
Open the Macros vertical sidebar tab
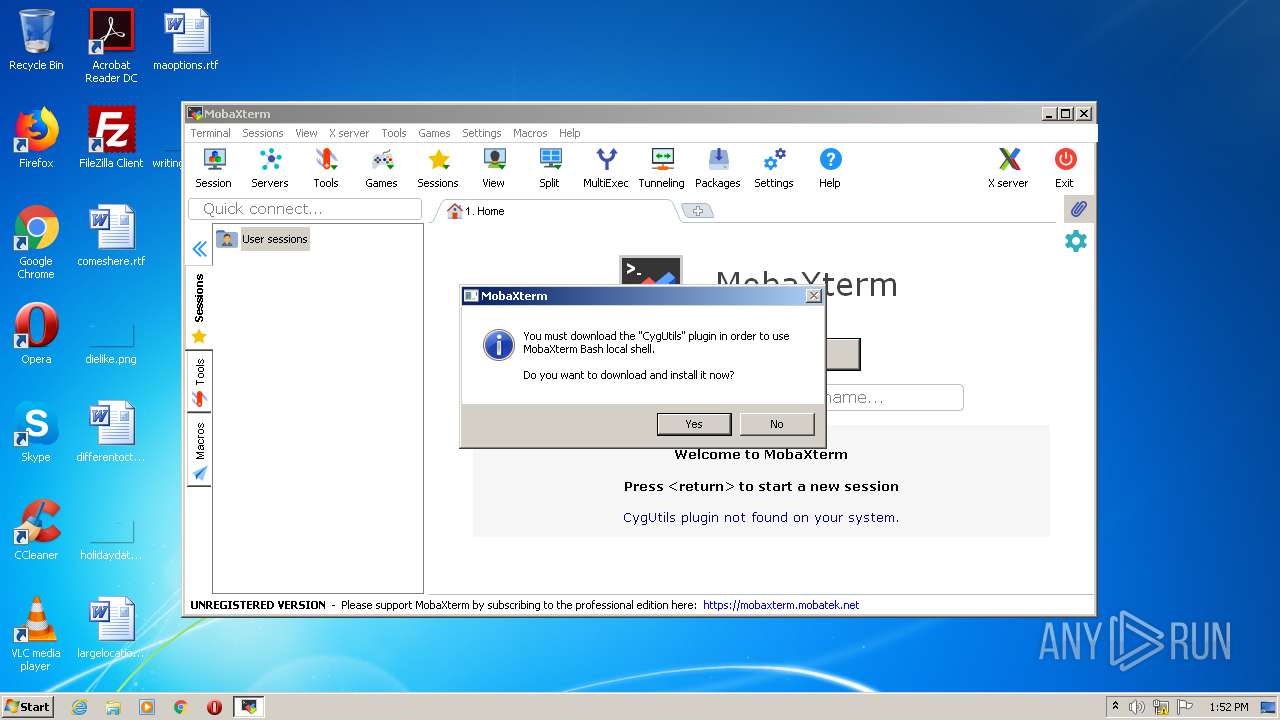coord(199,450)
